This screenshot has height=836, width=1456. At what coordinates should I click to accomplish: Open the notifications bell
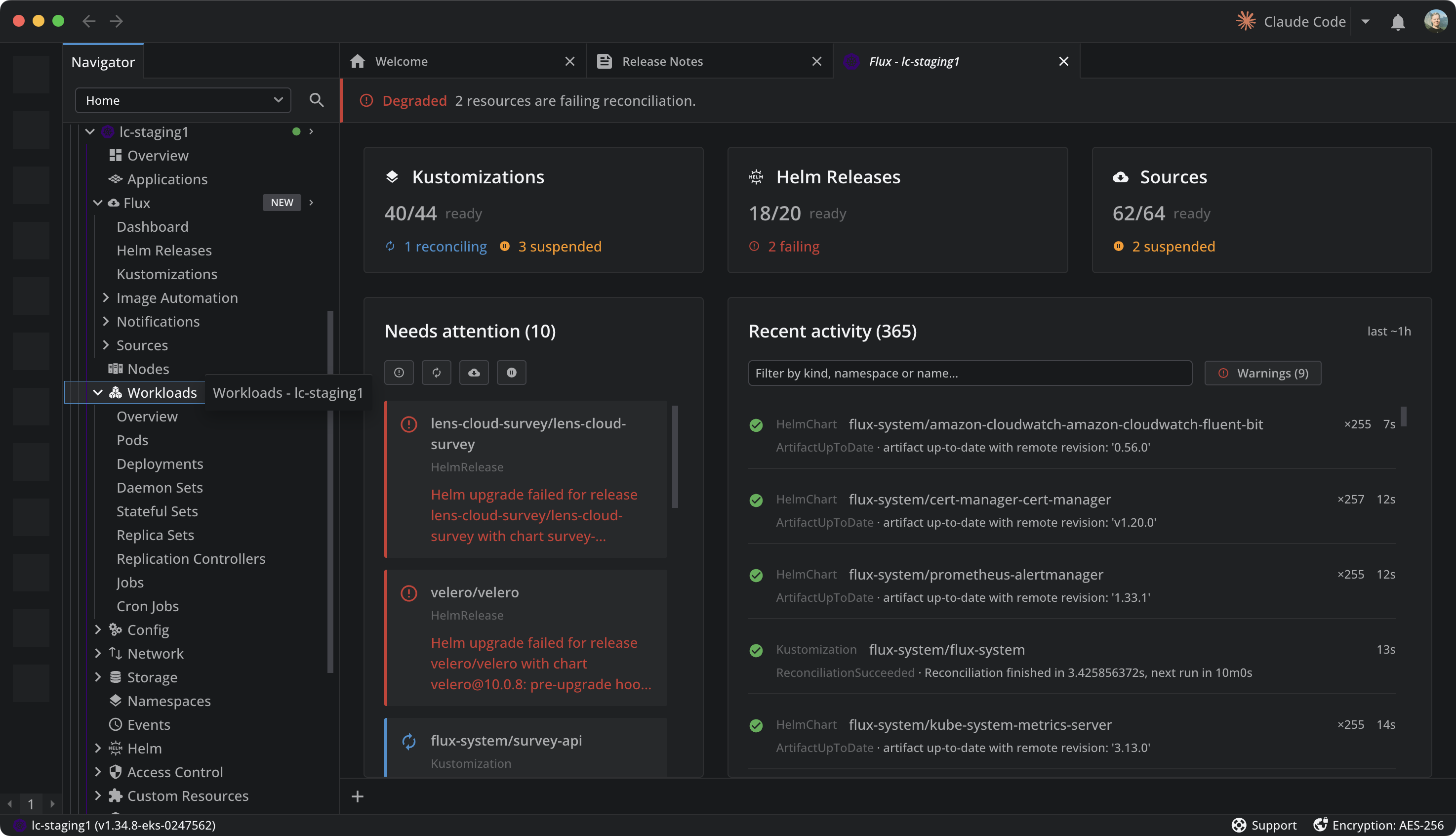click(x=1397, y=22)
